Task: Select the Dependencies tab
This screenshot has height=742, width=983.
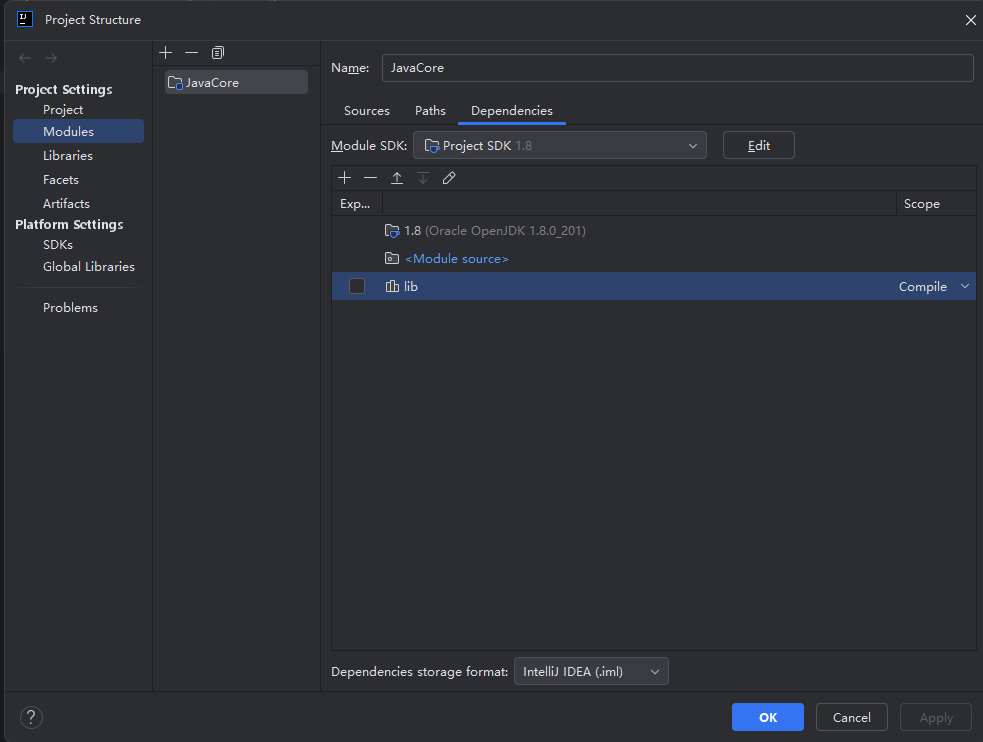Action: 512,111
